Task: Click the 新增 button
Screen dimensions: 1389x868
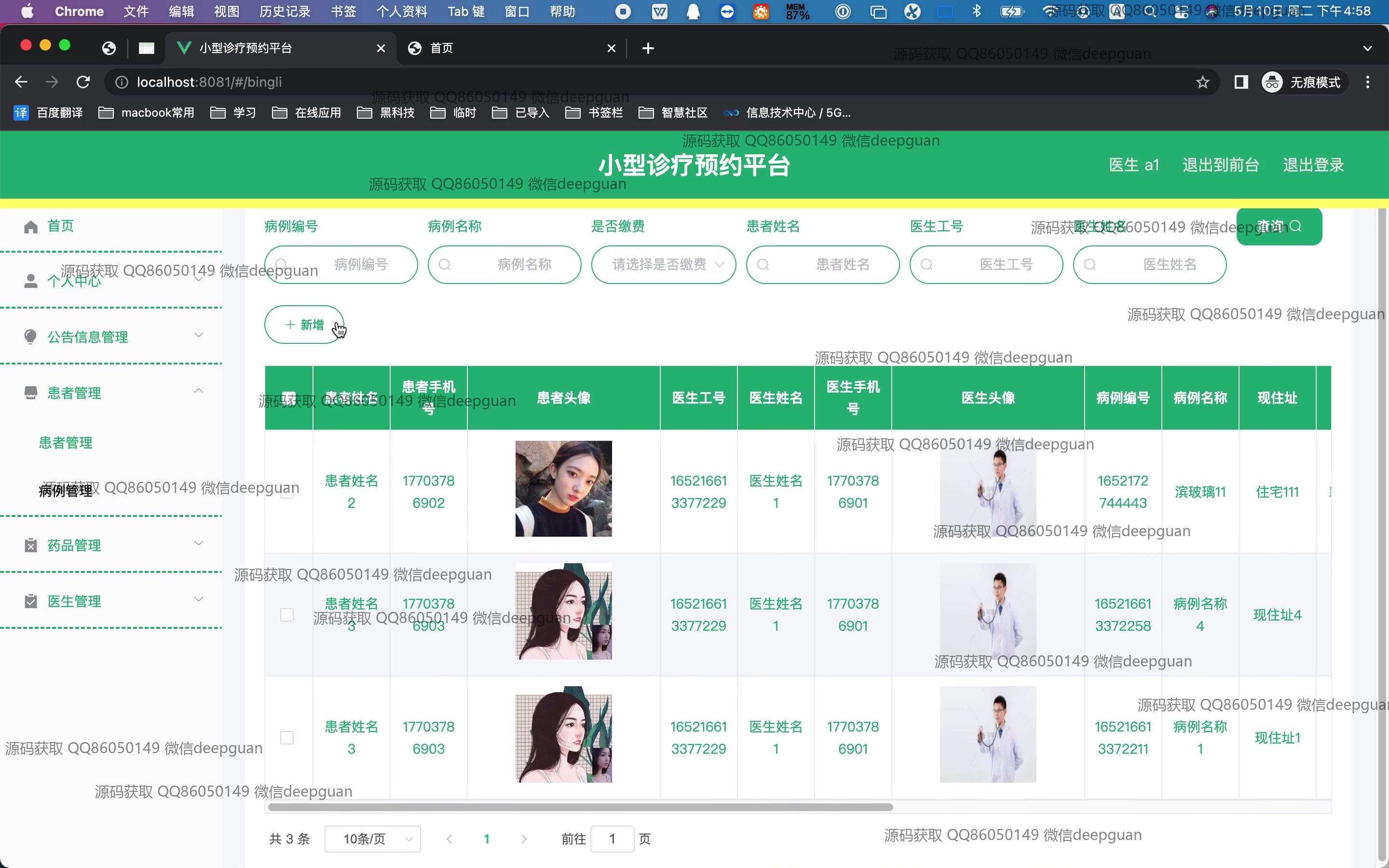Action: tap(304, 325)
